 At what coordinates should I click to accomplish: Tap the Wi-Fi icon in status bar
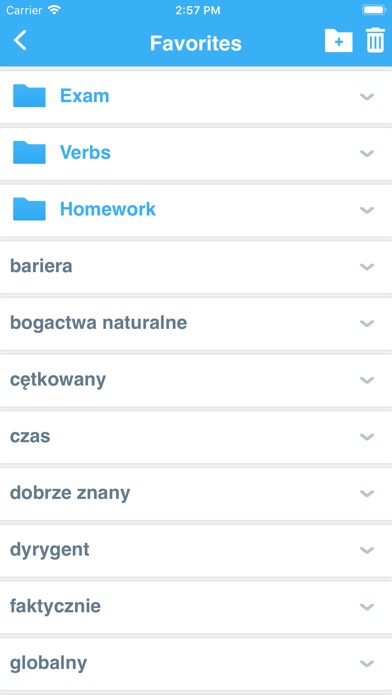pos(54,10)
